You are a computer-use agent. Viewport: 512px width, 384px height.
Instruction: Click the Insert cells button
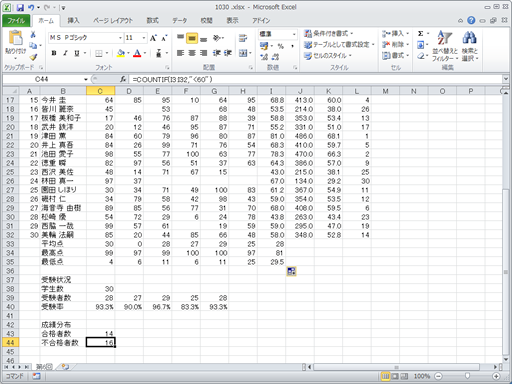point(395,33)
